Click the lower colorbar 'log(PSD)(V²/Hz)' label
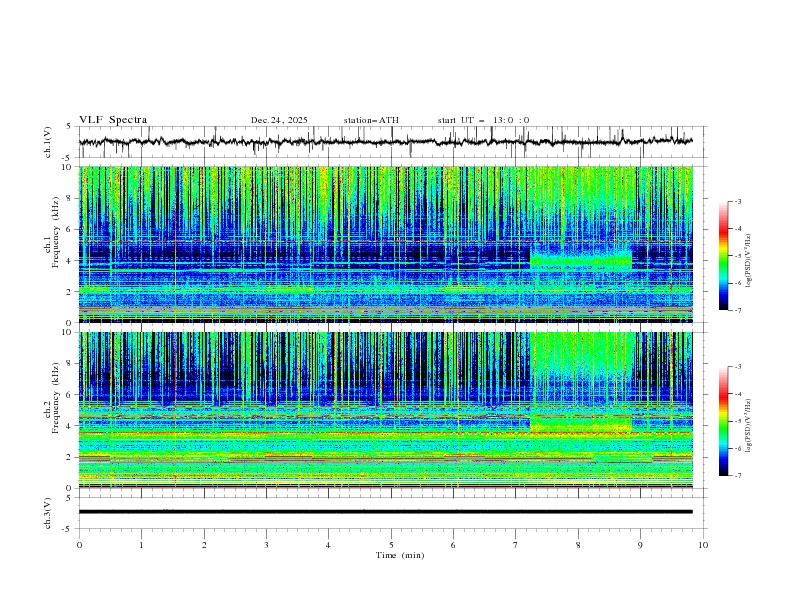This screenshot has width=792, height=612. pyautogui.click(x=748, y=425)
